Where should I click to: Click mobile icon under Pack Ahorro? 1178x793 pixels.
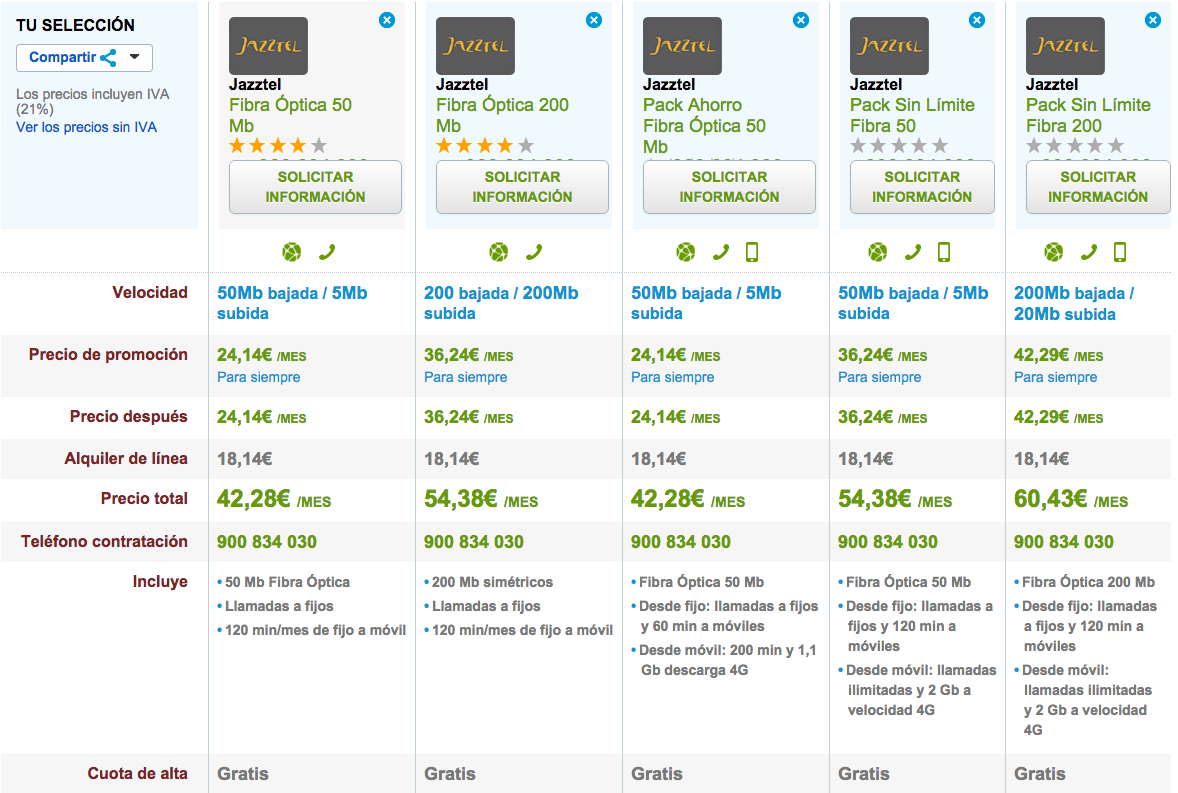point(752,252)
